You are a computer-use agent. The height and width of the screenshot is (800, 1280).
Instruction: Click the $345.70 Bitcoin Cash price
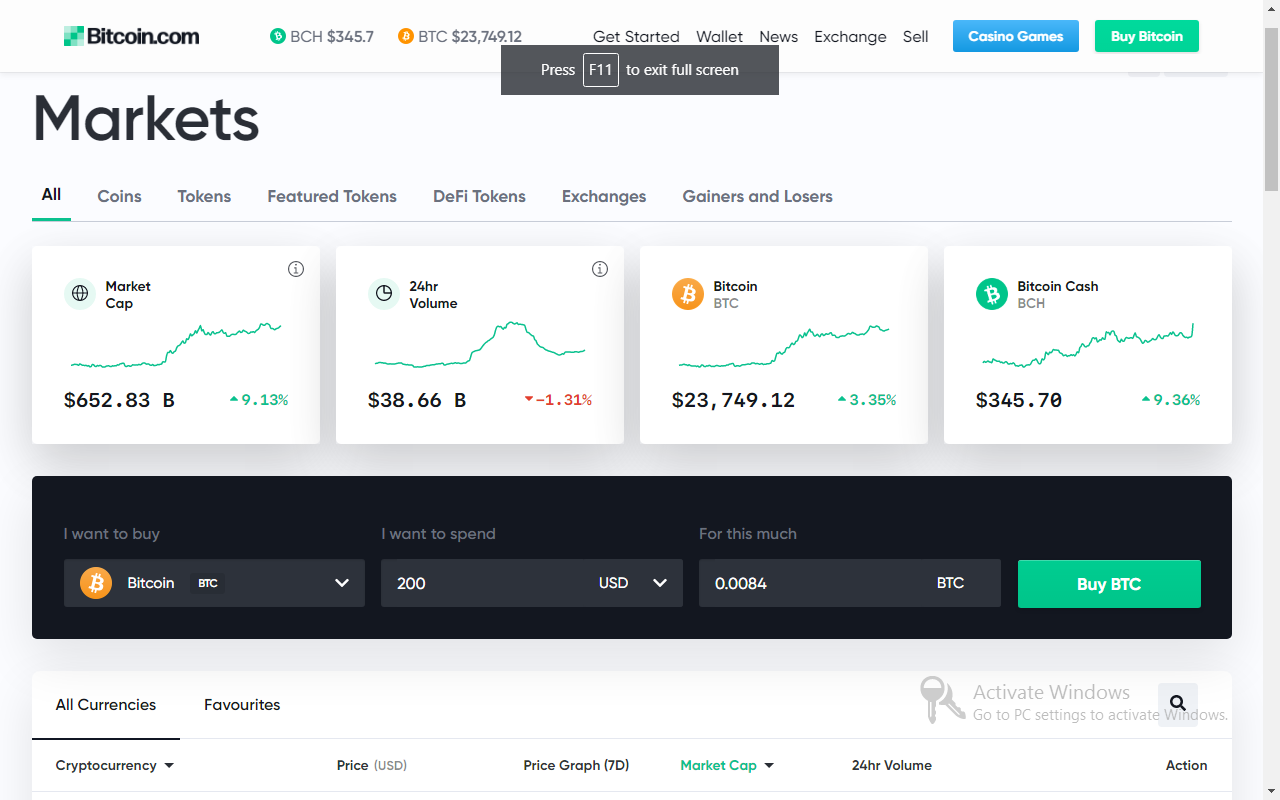click(1019, 400)
